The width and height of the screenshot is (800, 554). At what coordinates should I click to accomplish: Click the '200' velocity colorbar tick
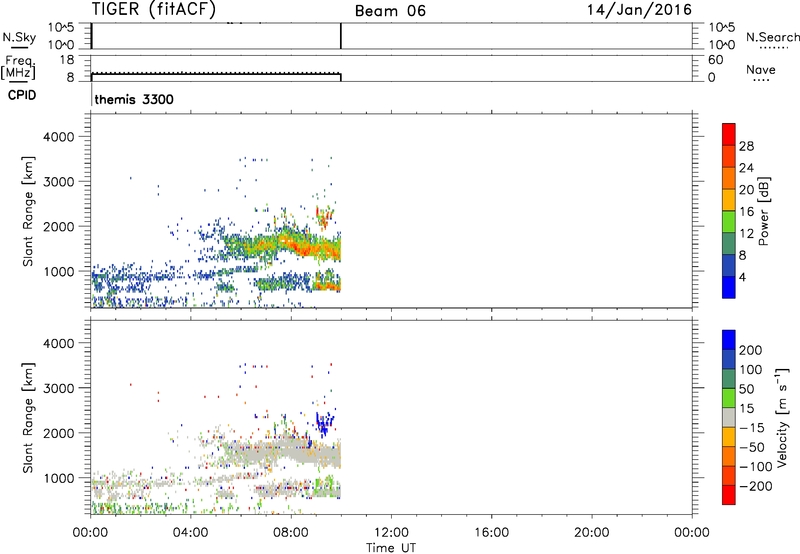751,350
